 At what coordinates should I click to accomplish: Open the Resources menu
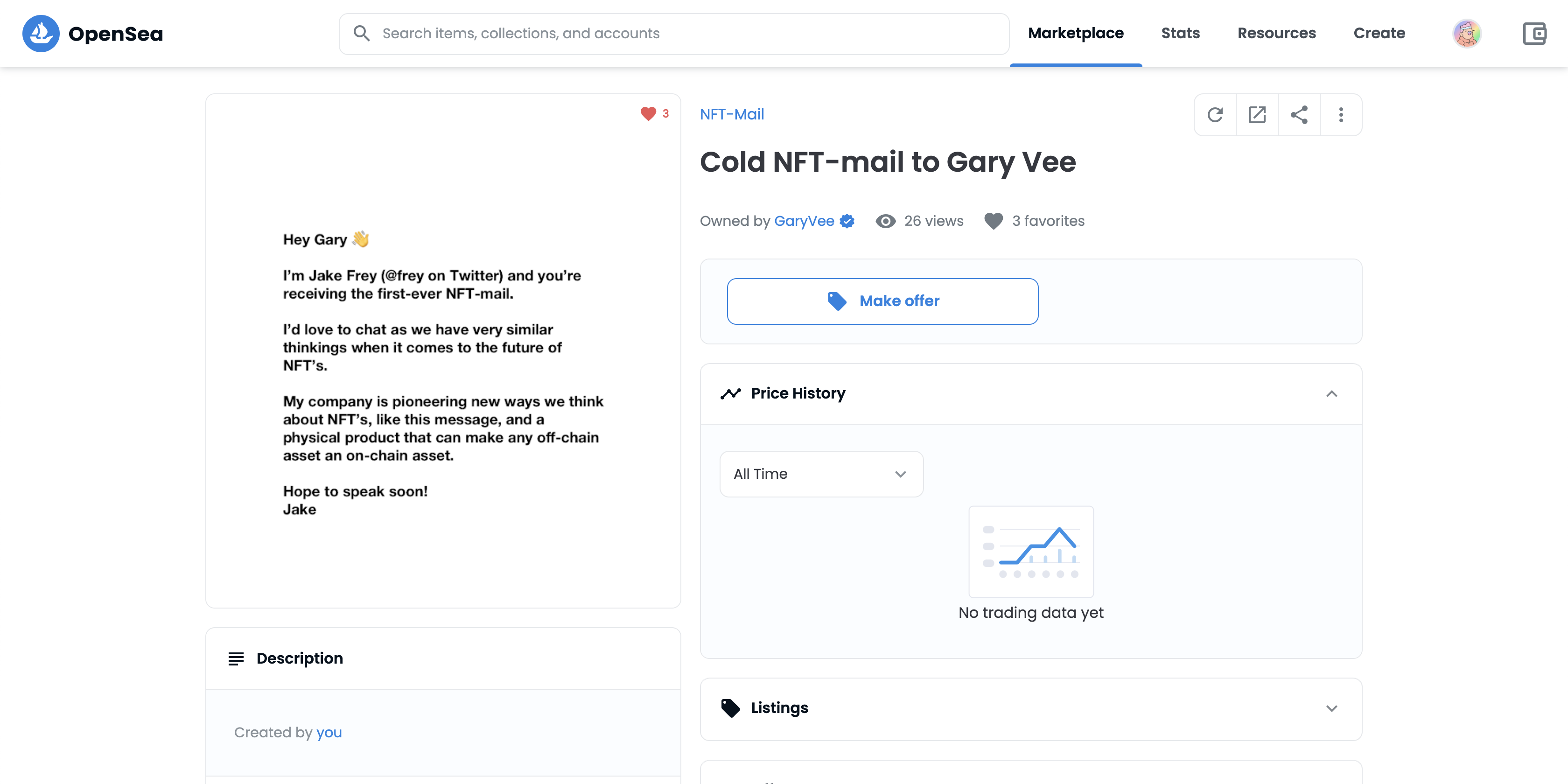point(1276,33)
